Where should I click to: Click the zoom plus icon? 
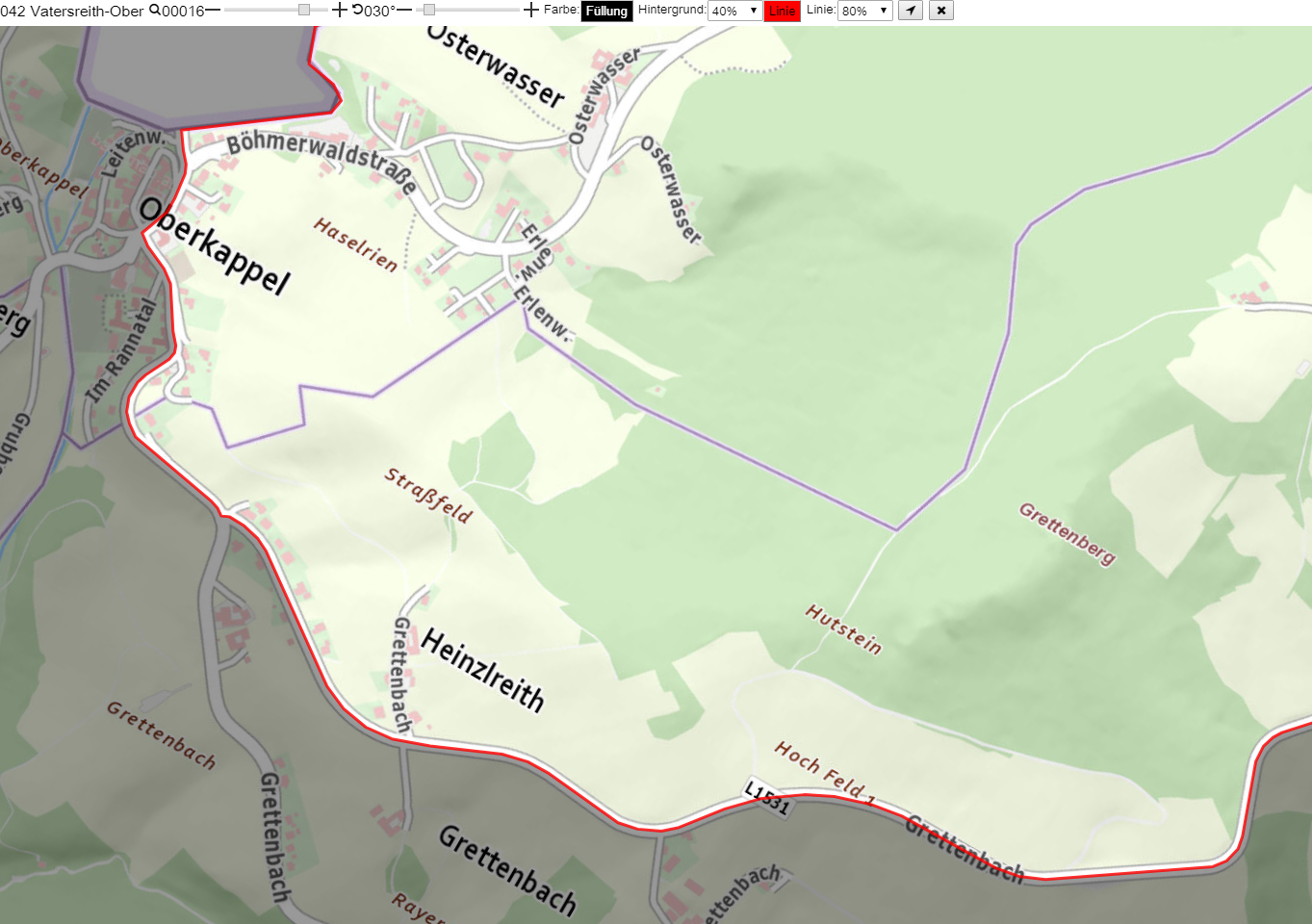point(339,10)
